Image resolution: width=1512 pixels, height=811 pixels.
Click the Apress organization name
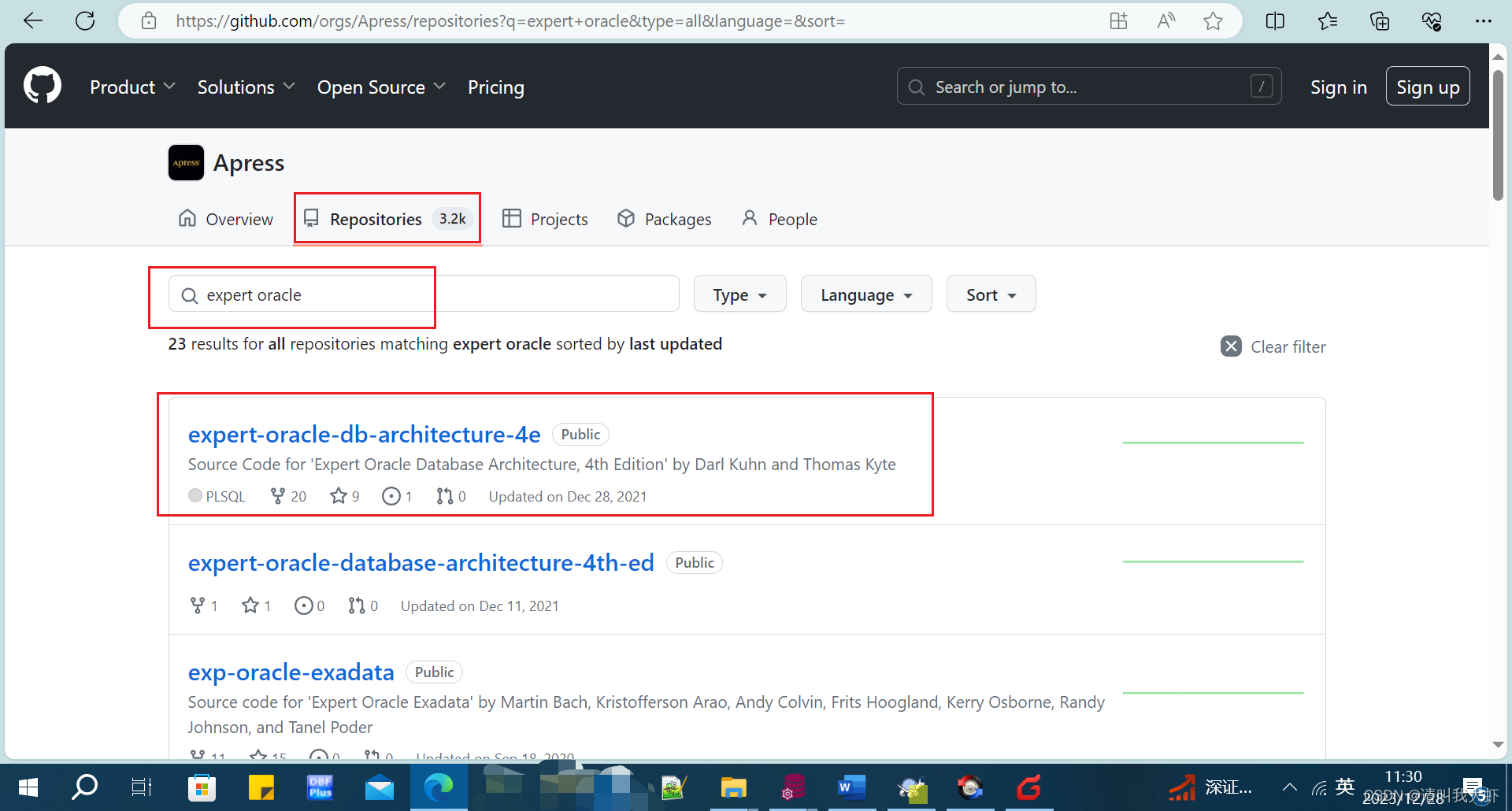click(249, 163)
